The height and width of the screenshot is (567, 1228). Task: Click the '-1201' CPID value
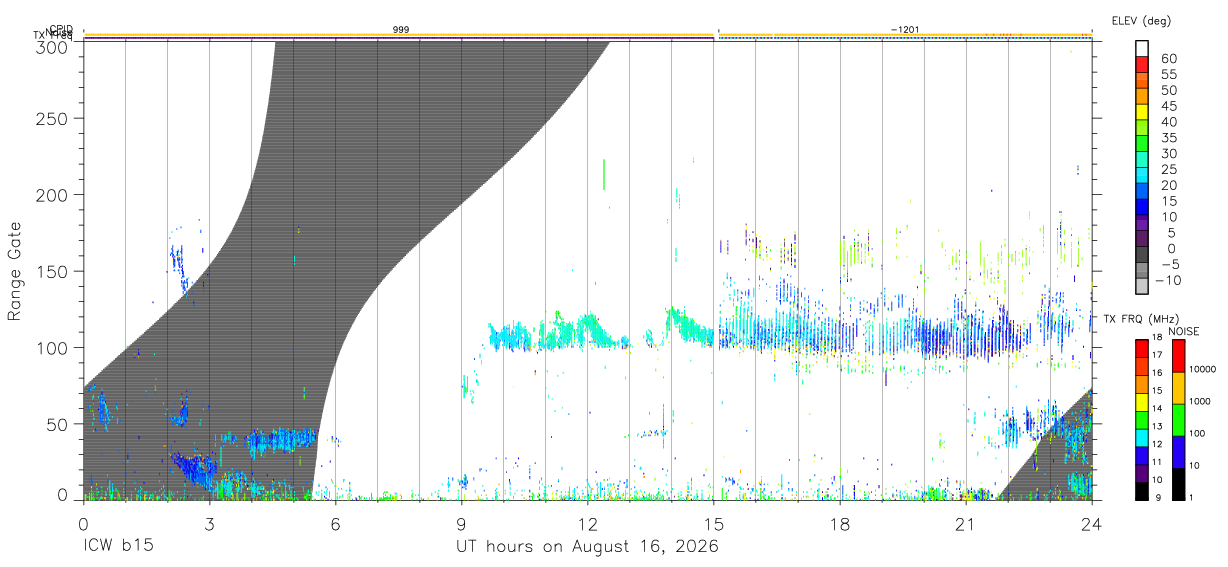tap(905, 30)
